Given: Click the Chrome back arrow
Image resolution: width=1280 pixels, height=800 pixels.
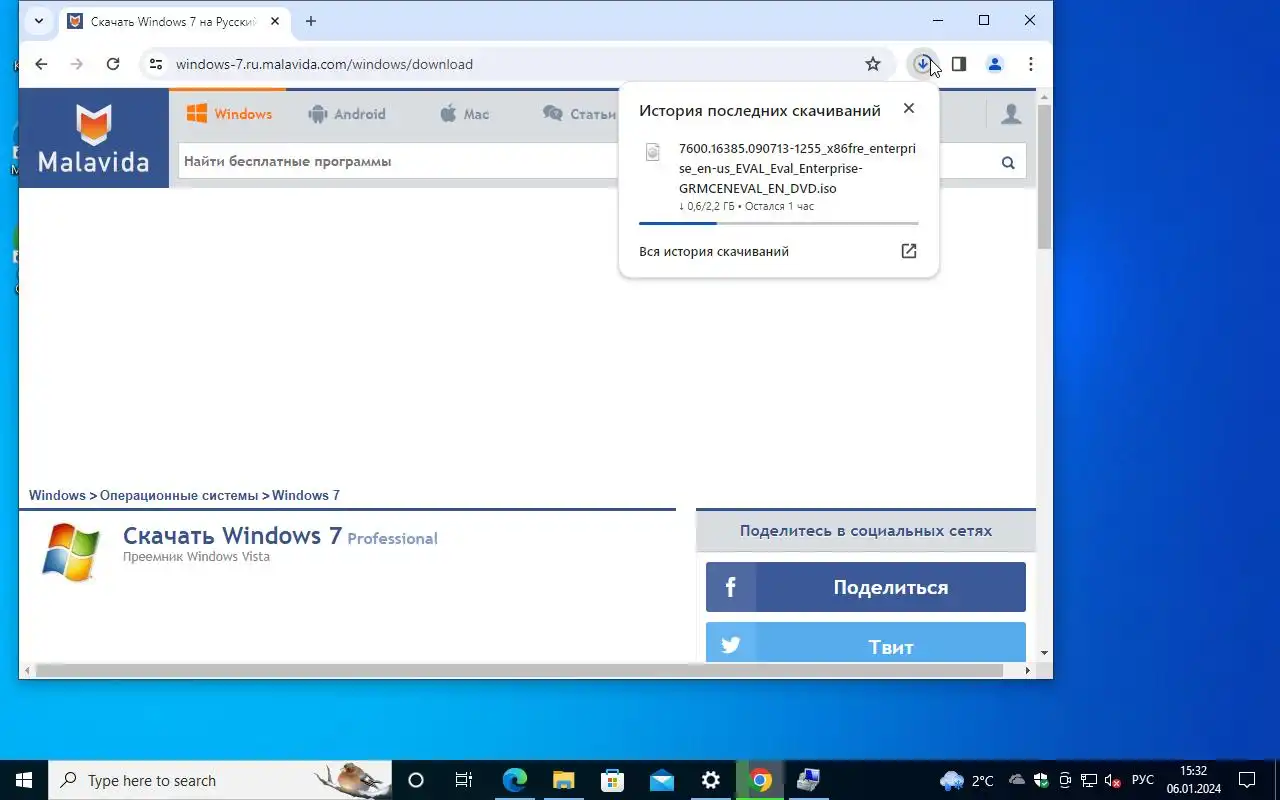Looking at the screenshot, I should (x=41, y=64).
